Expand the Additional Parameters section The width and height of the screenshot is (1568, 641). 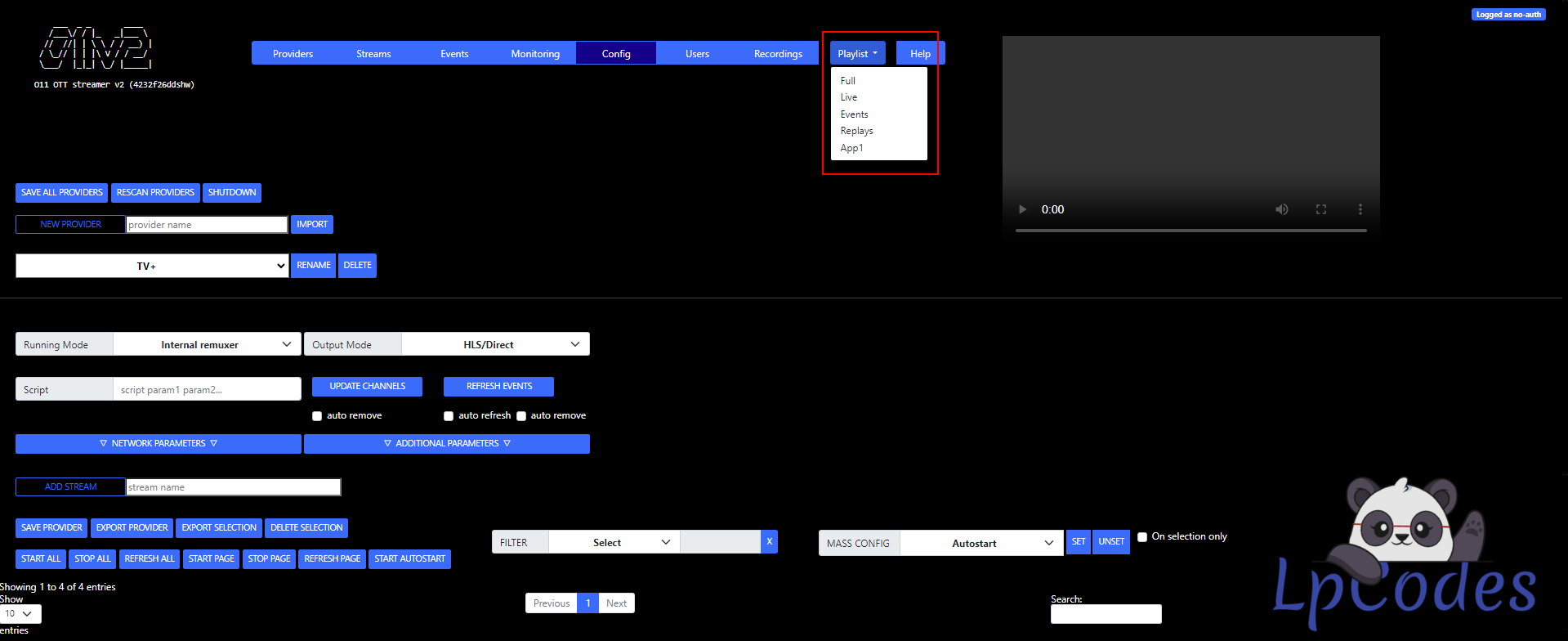point(447,443)
